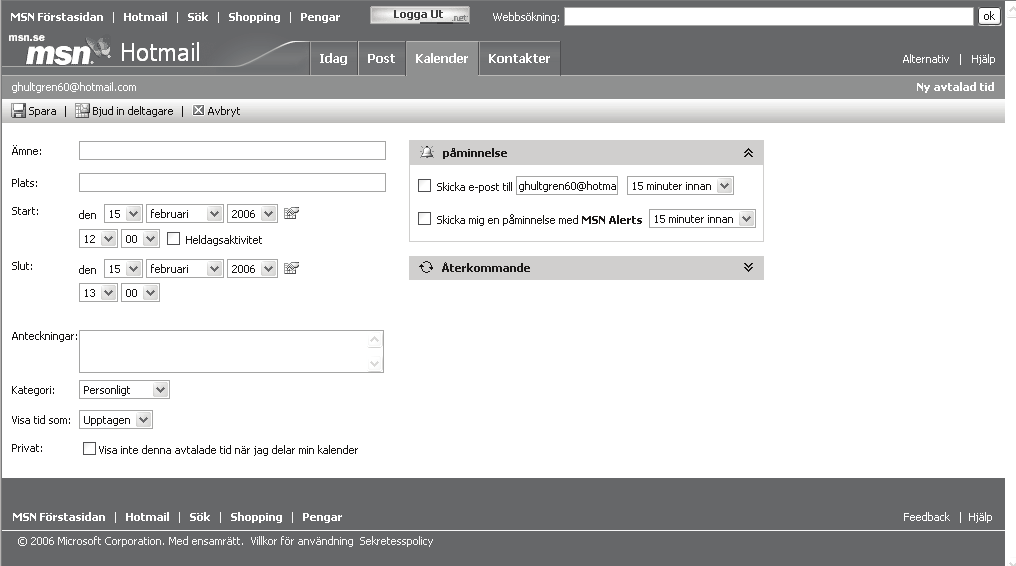The height and width of the screenshot is (566, 1016).
Task: Open the footer Sök link
Action: pos(200,517)
